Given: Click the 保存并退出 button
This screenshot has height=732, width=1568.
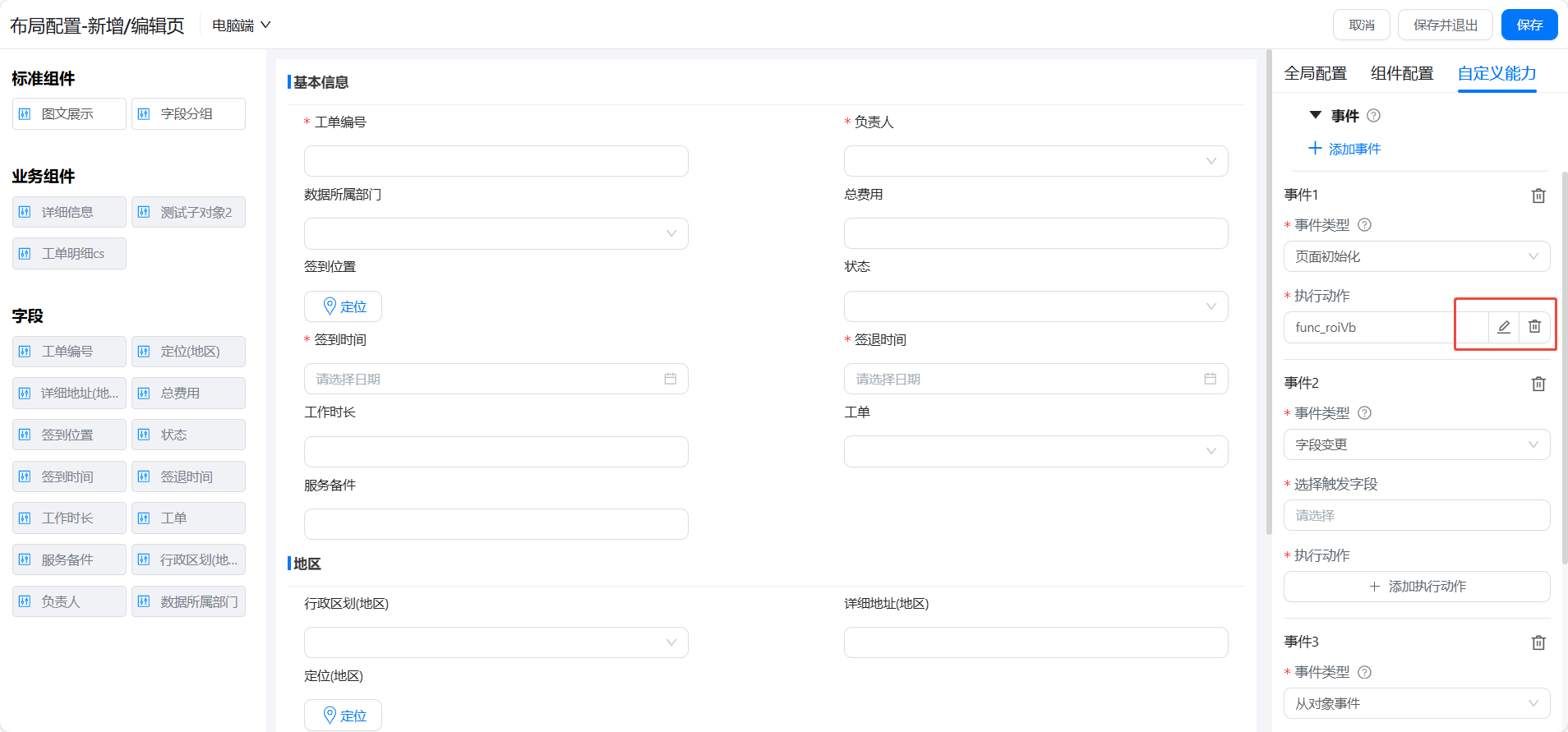Looking at the screenshot, I should [1445, 25].
